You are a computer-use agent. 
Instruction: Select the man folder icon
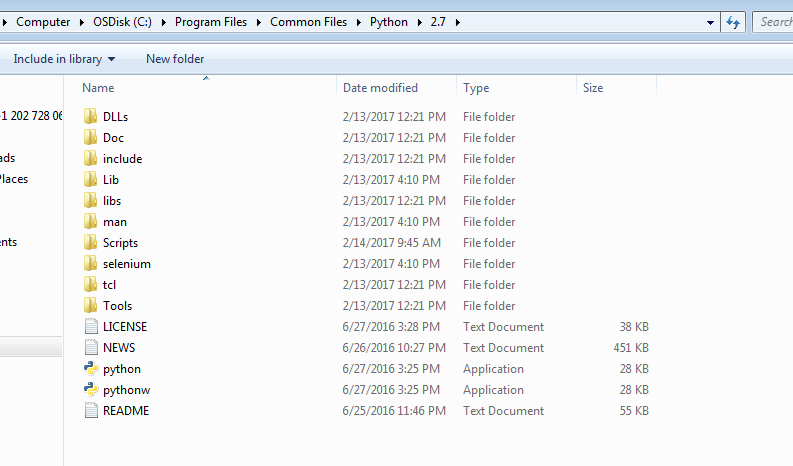(x=91, y=222)
